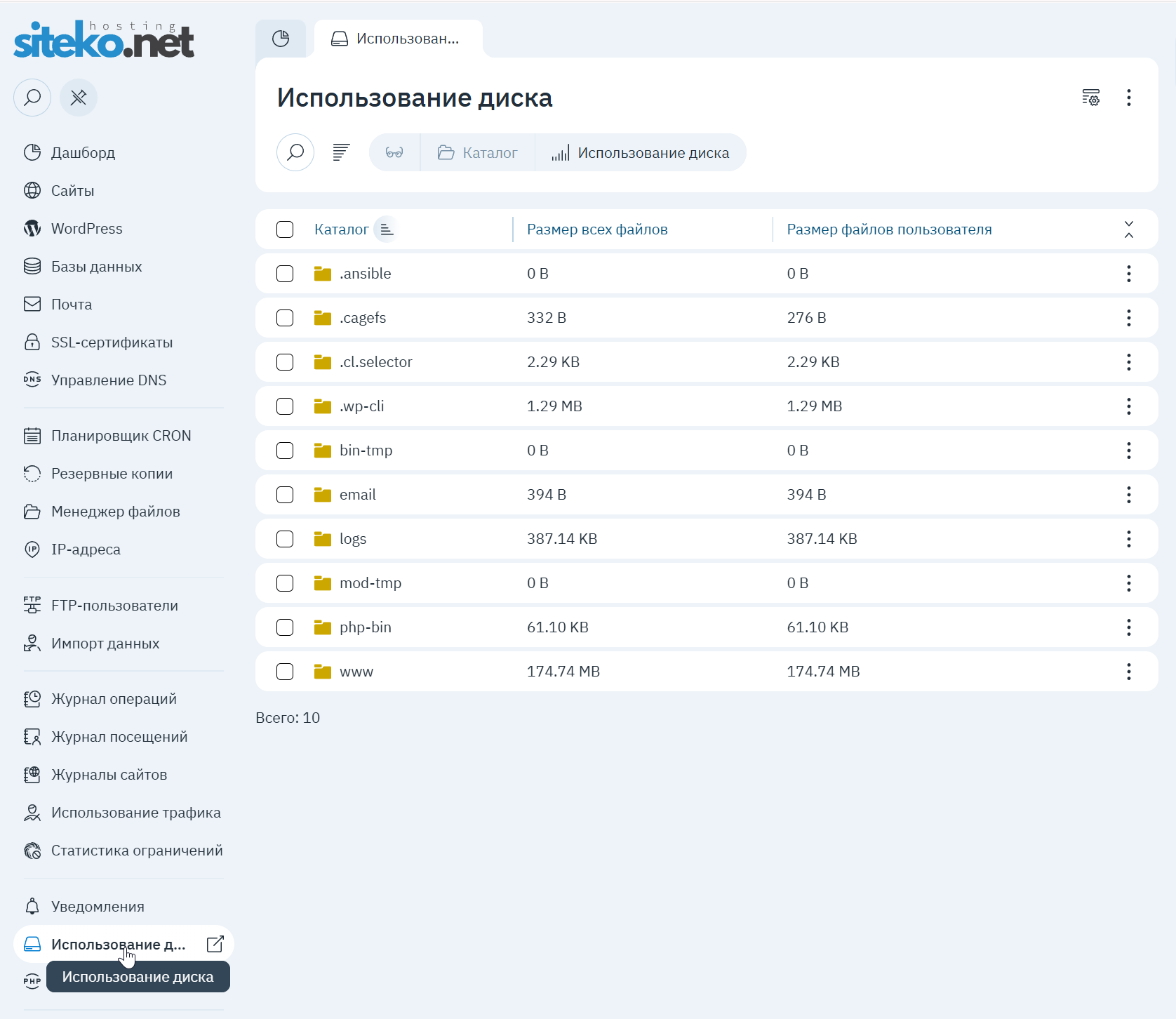1176x1019 pixels.
Task: Click the Управление DNS icon
Action: (x=32, y=380)
